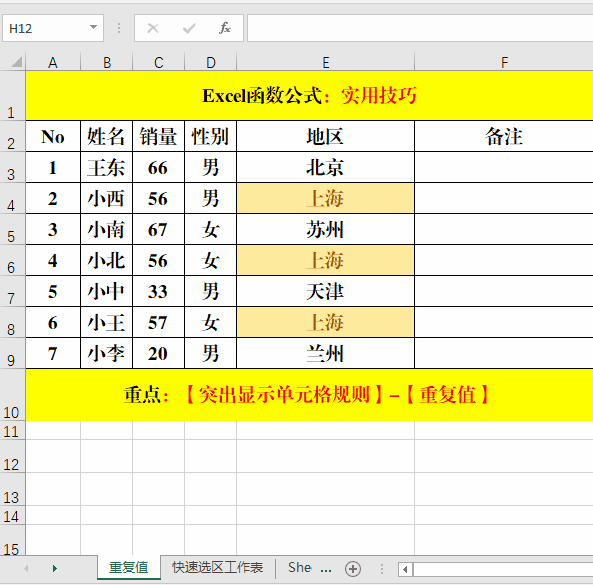Select highlighted 上海 cell in row 6

coord(326,260)
